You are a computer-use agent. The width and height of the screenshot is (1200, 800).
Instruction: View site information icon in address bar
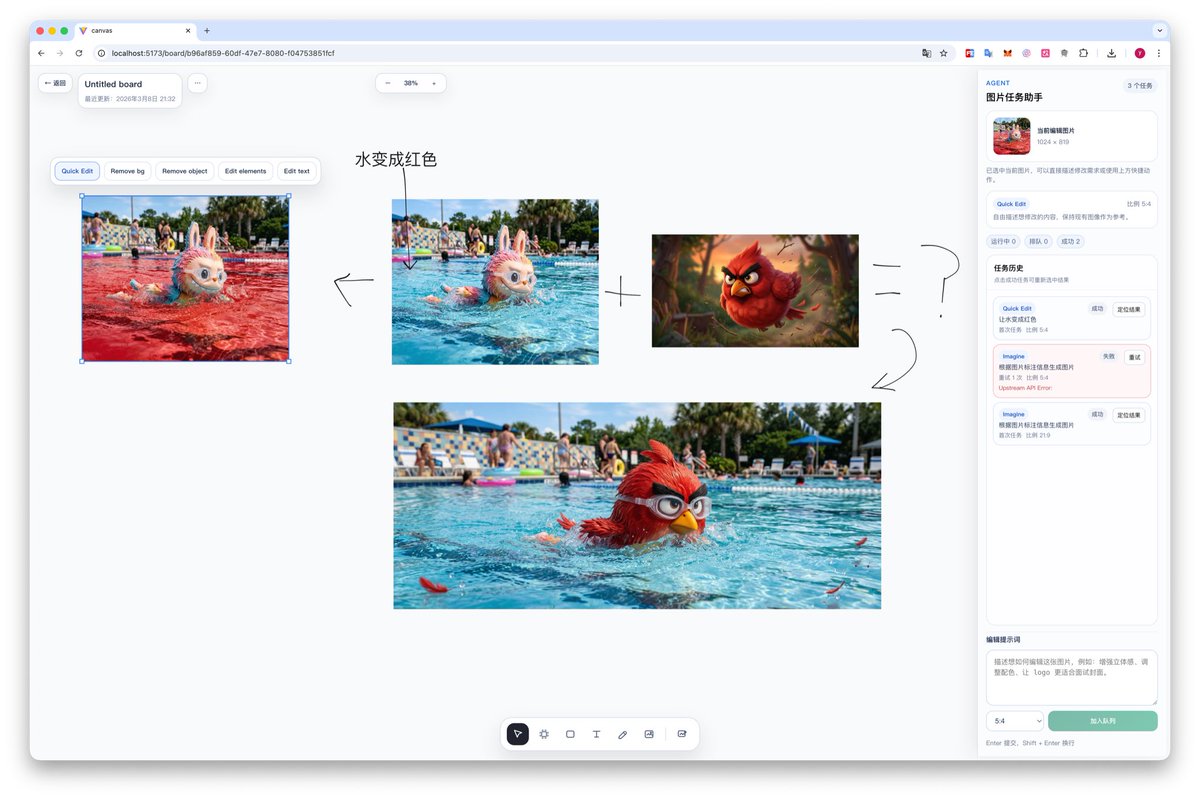(102, 53)
